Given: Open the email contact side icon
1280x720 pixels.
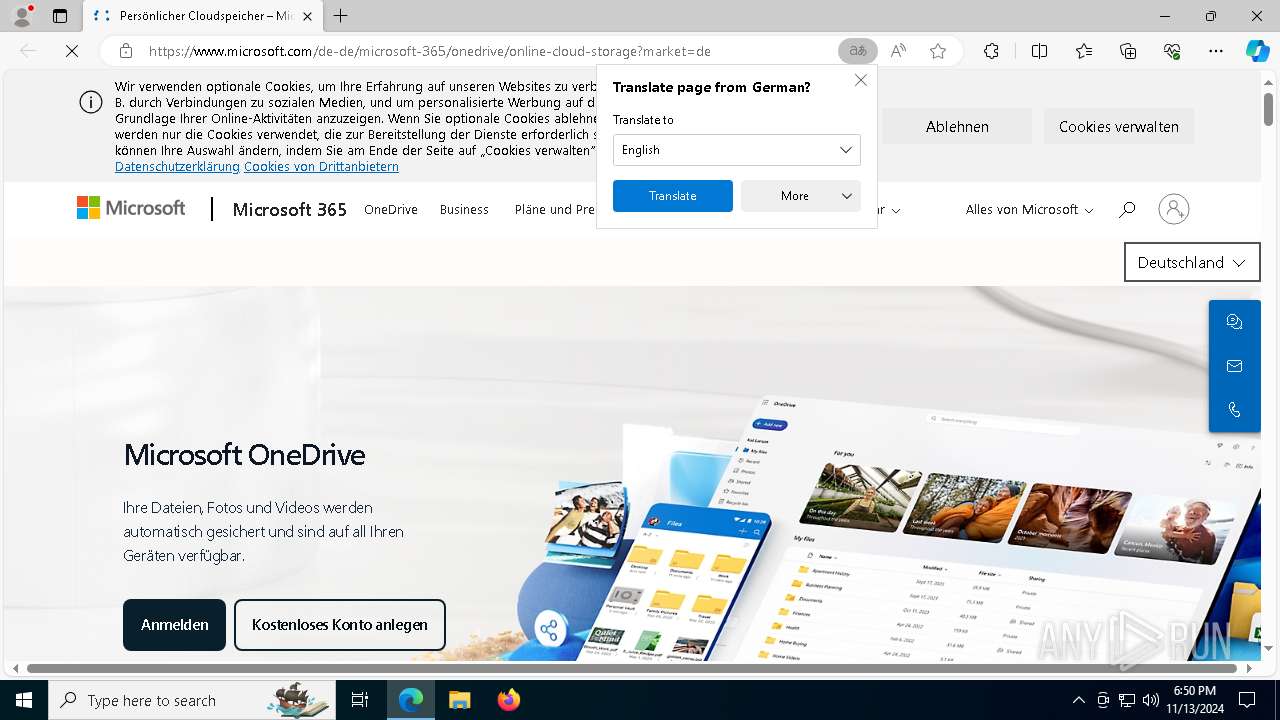Looking at the screenshot, I should 1234,366.
